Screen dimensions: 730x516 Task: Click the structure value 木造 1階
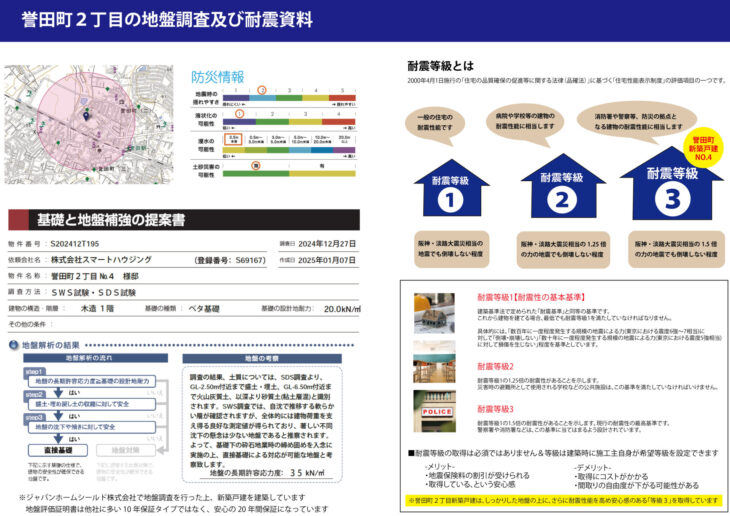97,308
